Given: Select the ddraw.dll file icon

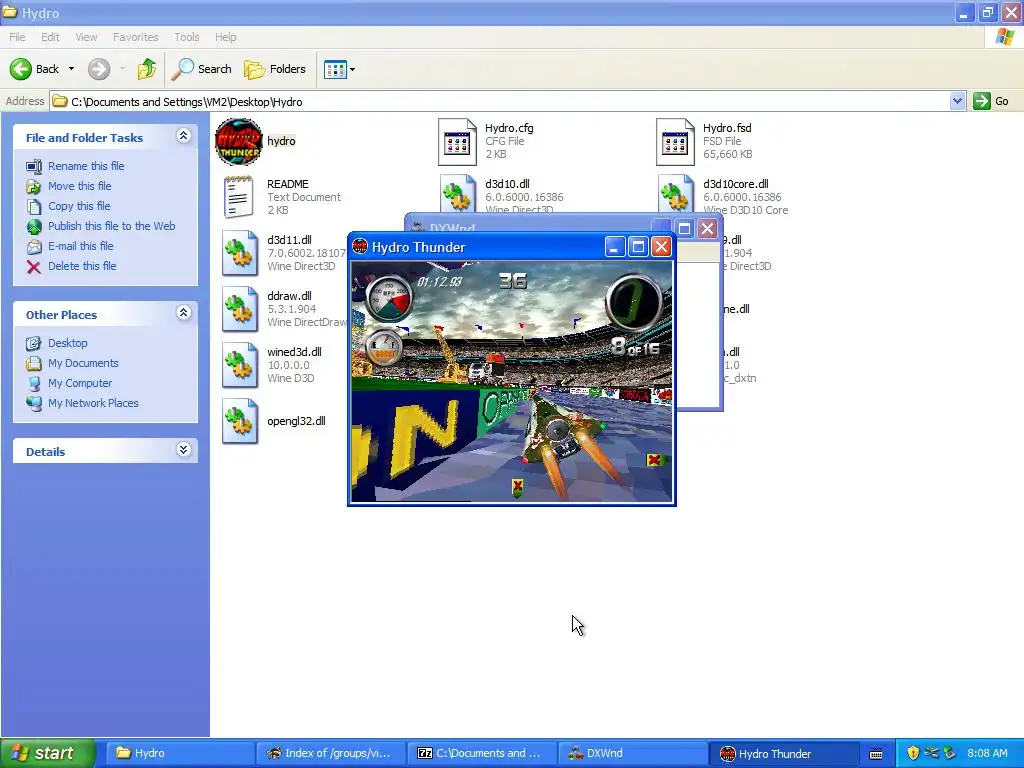Looking at the screenshot, I should [x=239, y=310].
